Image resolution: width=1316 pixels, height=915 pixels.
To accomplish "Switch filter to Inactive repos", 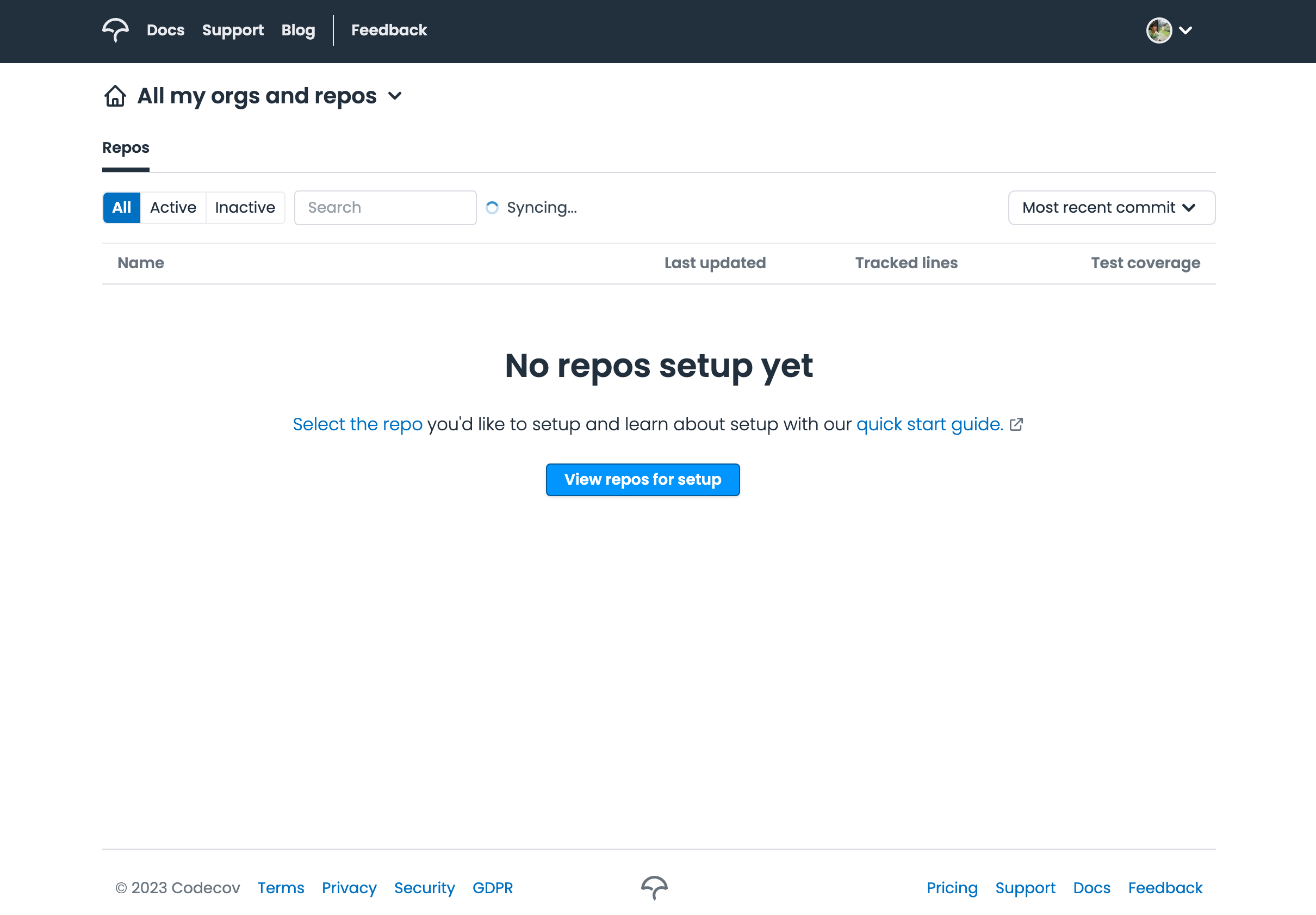I will pyautogui.click(x=245, y=208).
